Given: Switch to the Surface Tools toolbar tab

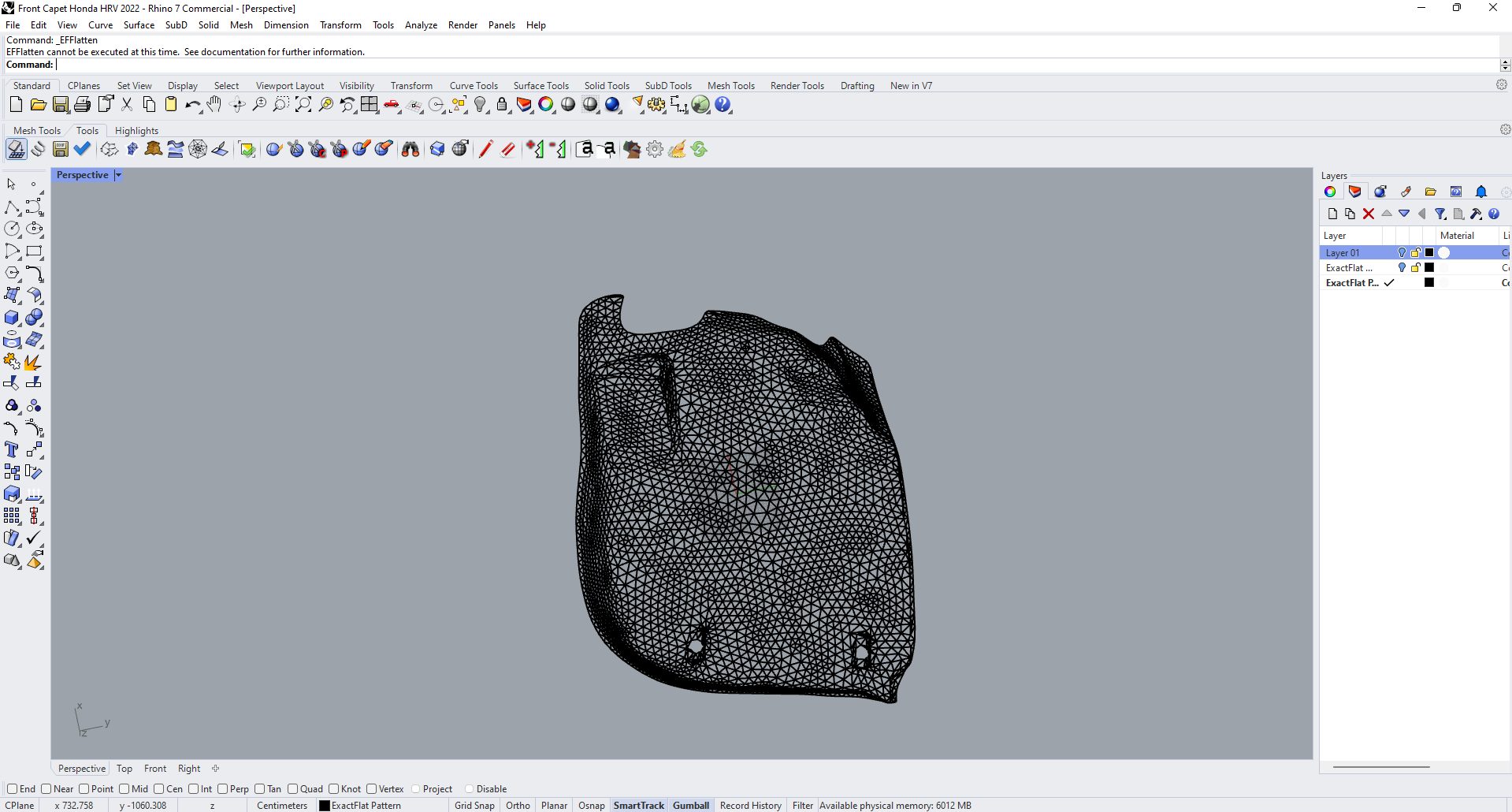Looking at the screenshot, I should [541, 86].
